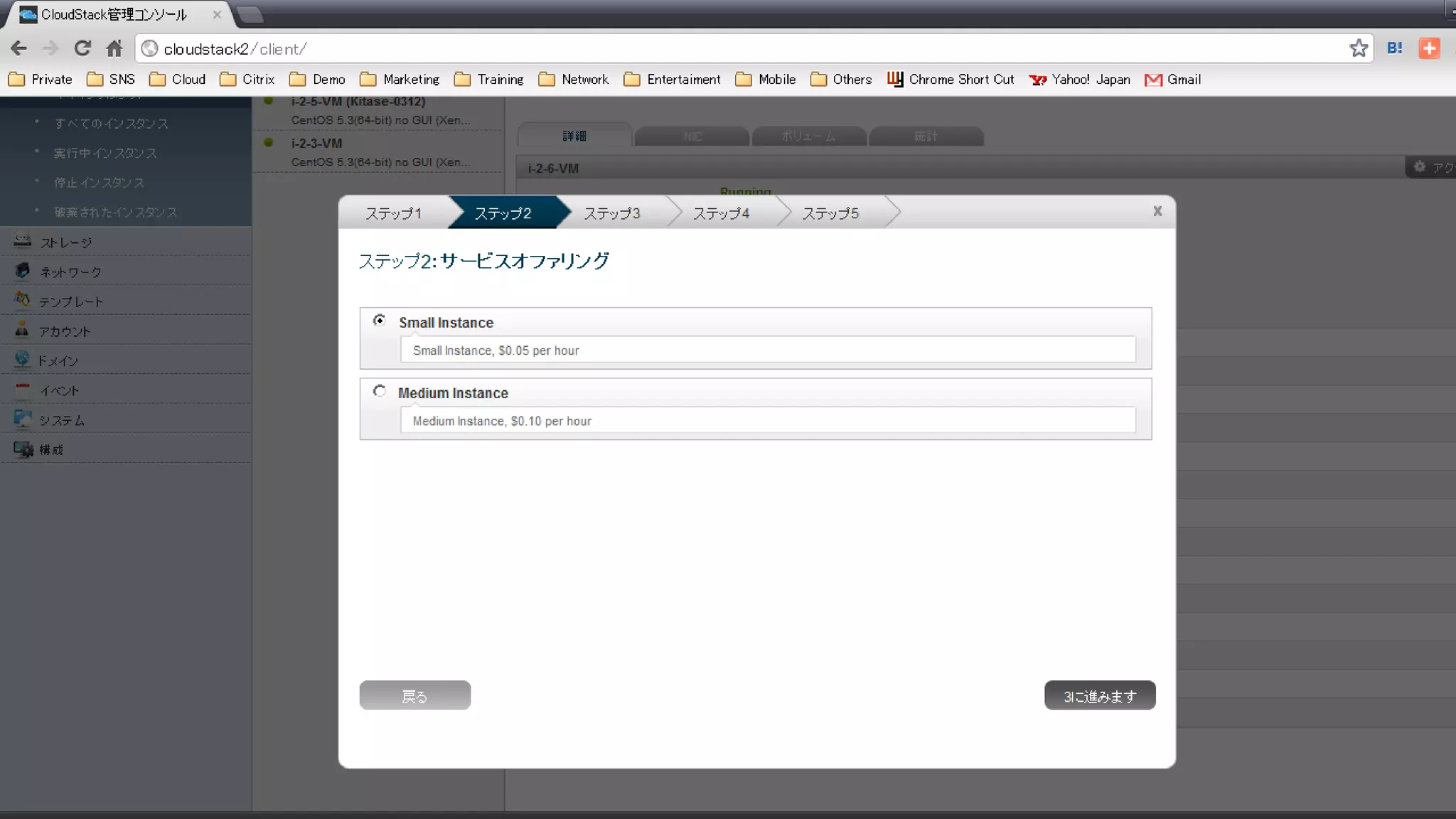The width and height of the screenshot is (1456, 819).
Task: Open the Network bookmarks folder
Action: tap(574, 80)
